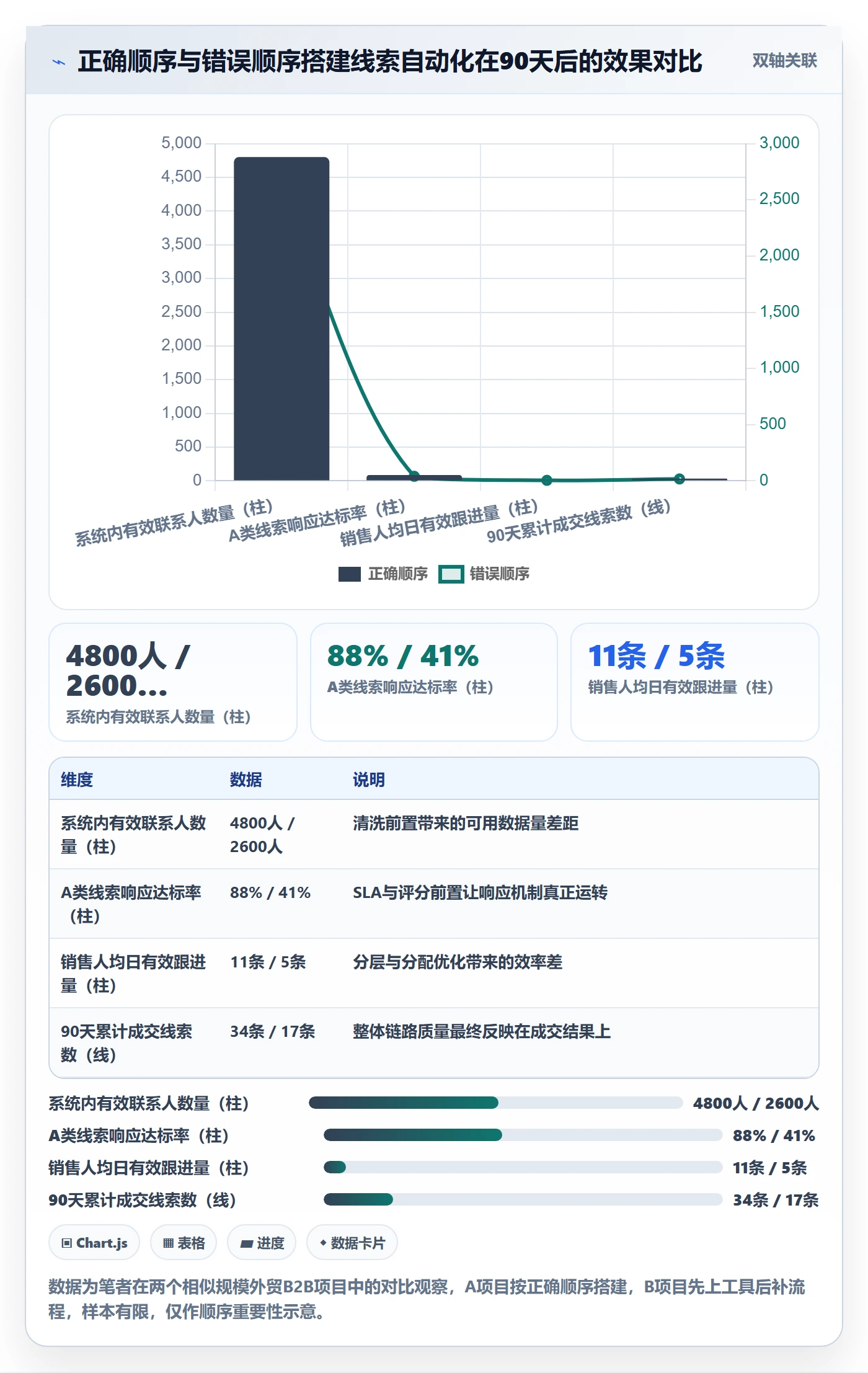Click the 销售人均日有效跟进量 progress bar

pos(523,1167)
